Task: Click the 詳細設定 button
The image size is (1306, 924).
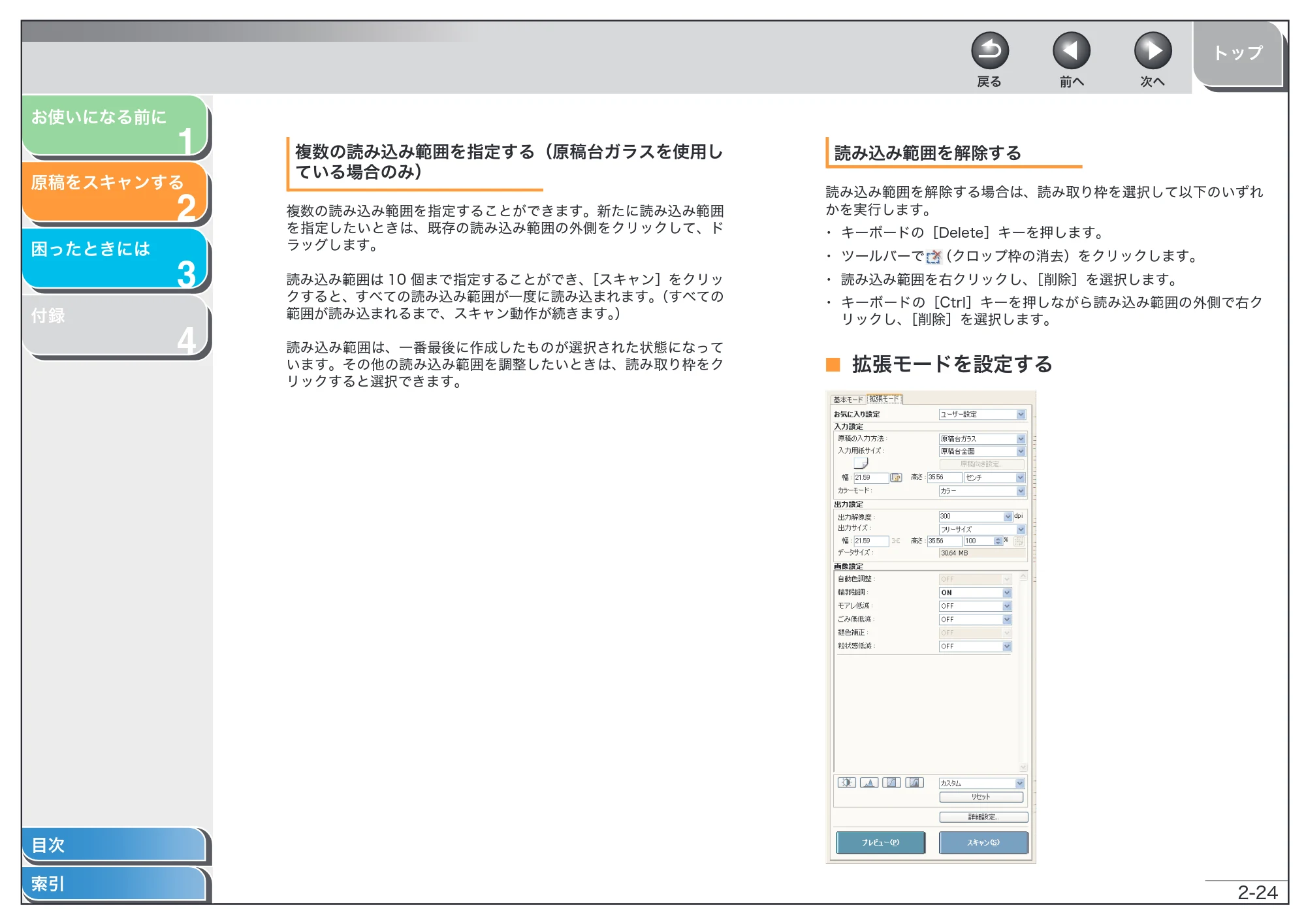Action: (983, 817)
